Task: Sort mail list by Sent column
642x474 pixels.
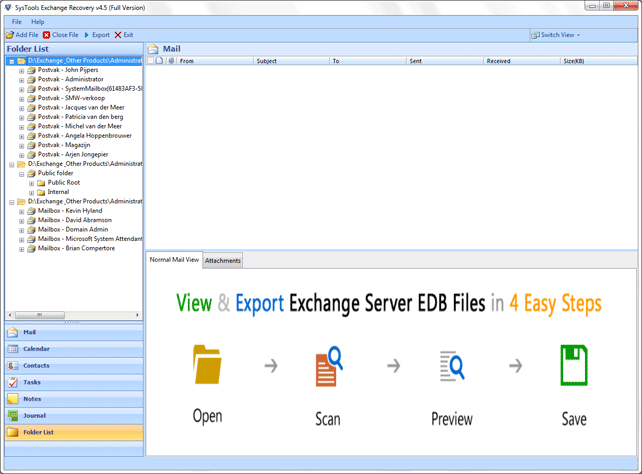Action: (445, 61)
